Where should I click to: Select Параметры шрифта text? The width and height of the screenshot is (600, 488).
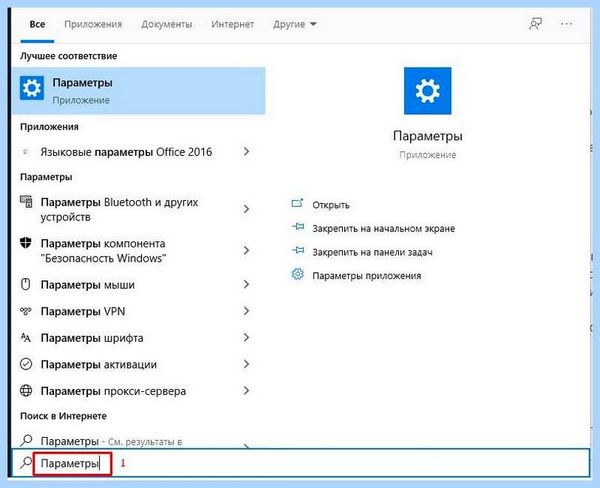pos(92,338)
